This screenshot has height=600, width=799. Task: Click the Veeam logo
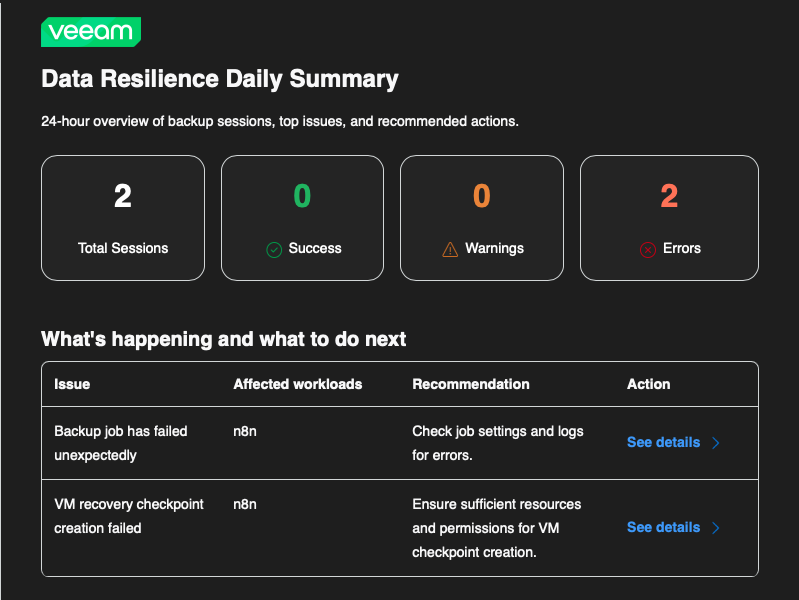91,31
